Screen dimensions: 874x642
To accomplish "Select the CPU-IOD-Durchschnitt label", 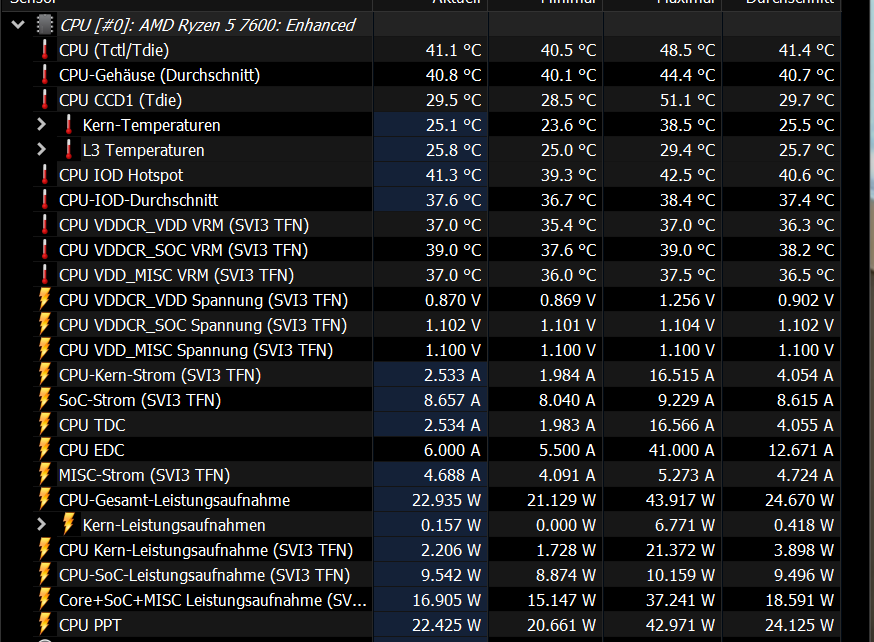I will tap(139, 200).
